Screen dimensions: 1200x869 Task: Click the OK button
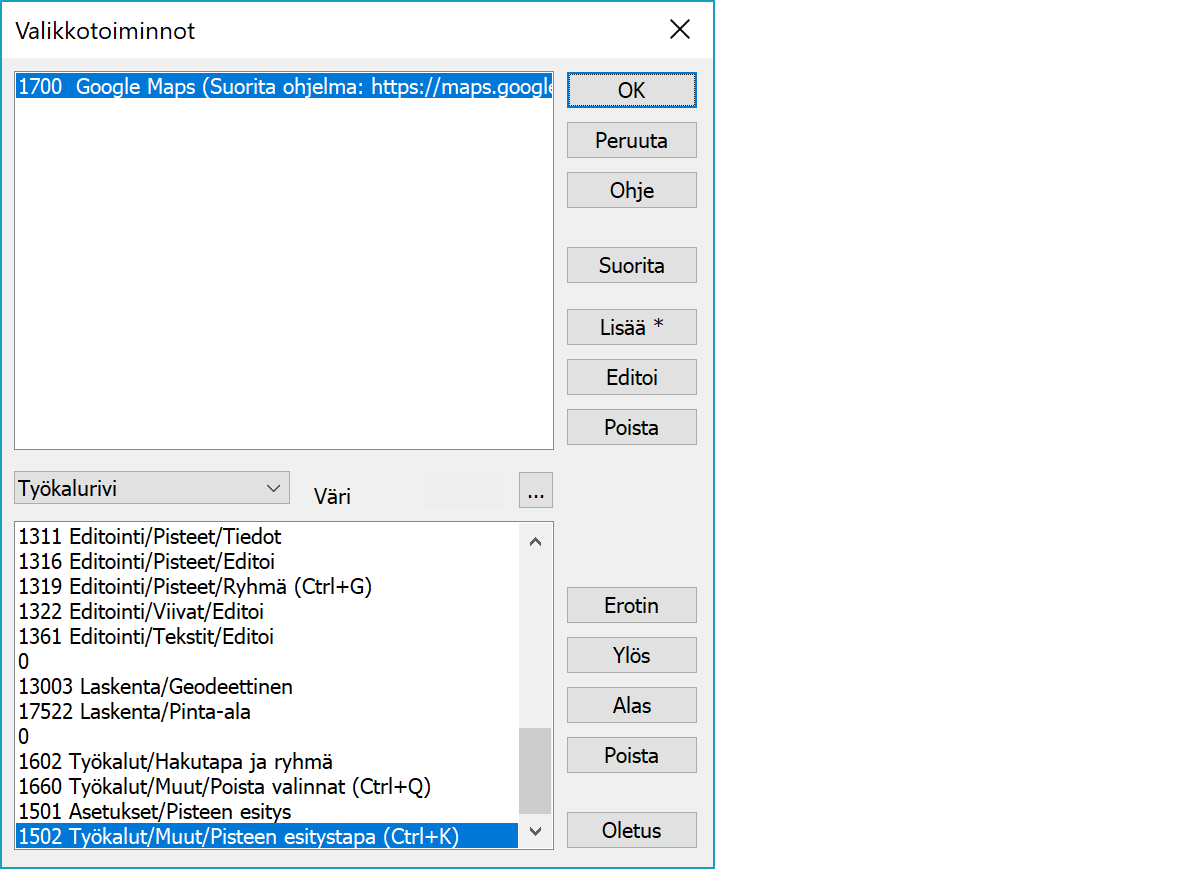pyautogui.click(x=631, y=90)
